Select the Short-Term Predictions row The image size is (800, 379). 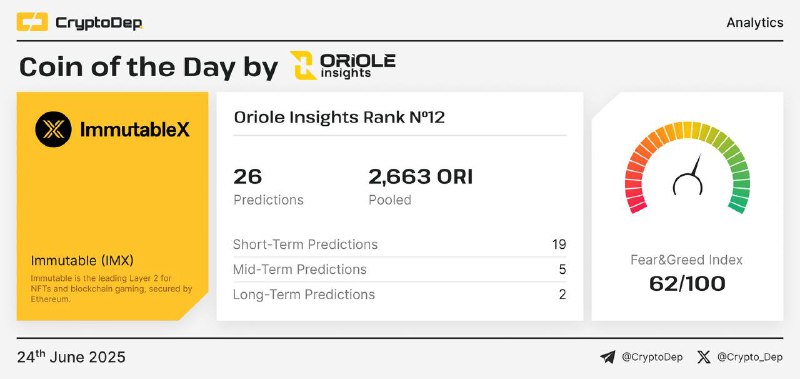[x=399, y=244]
